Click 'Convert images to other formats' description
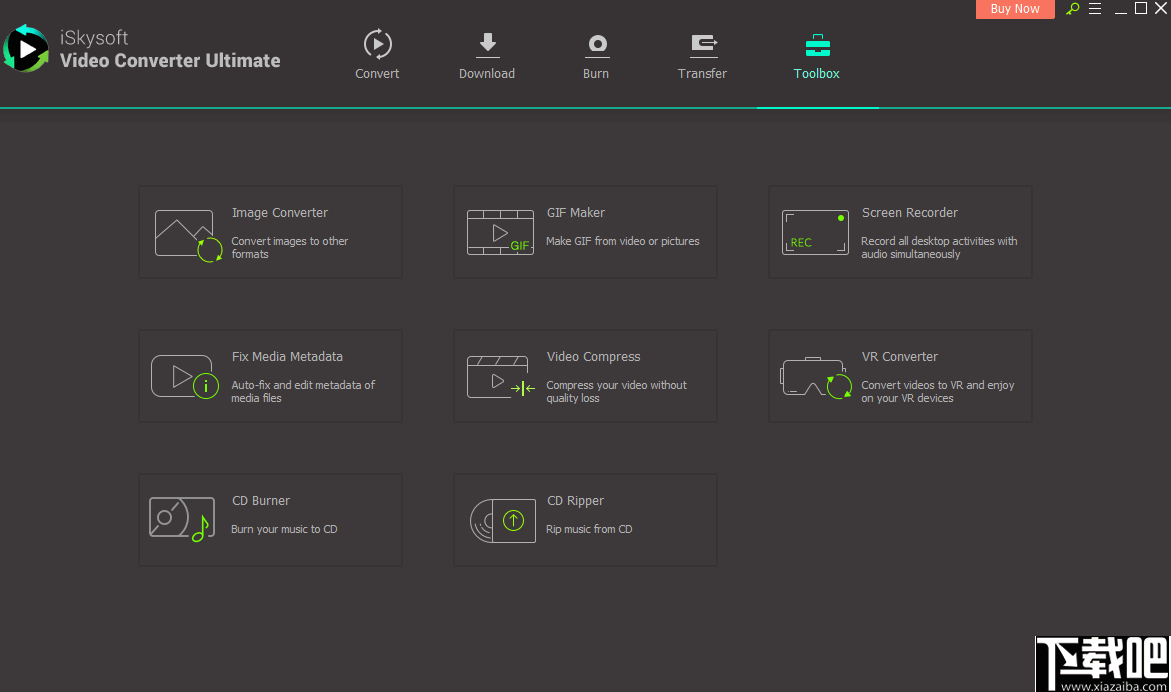 coord(290,247)
